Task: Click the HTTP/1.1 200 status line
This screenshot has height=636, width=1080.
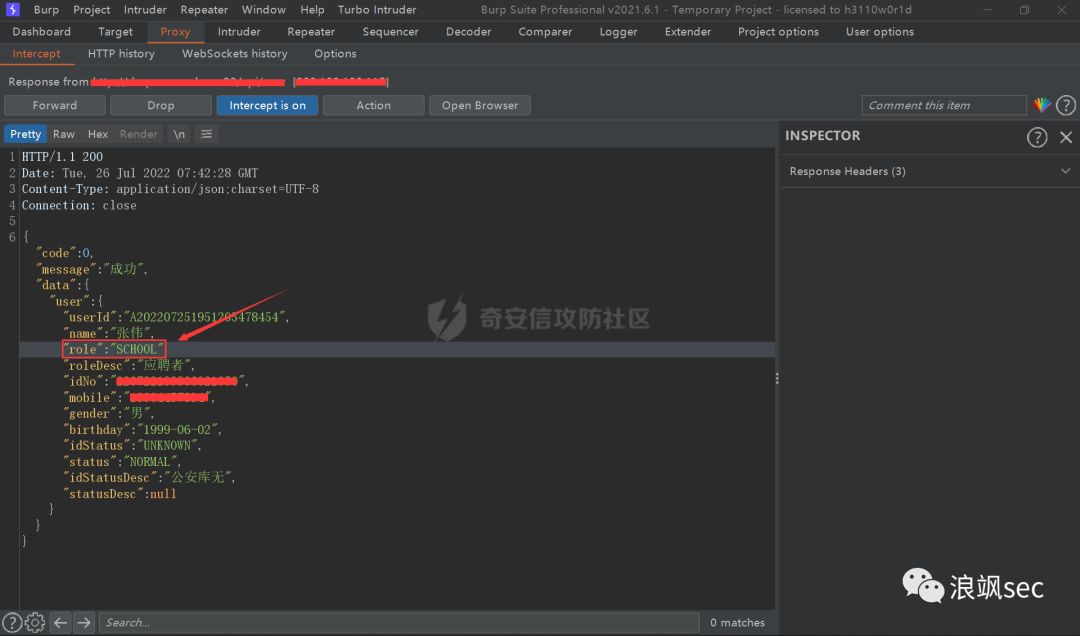Action: (x=62, y=156)
